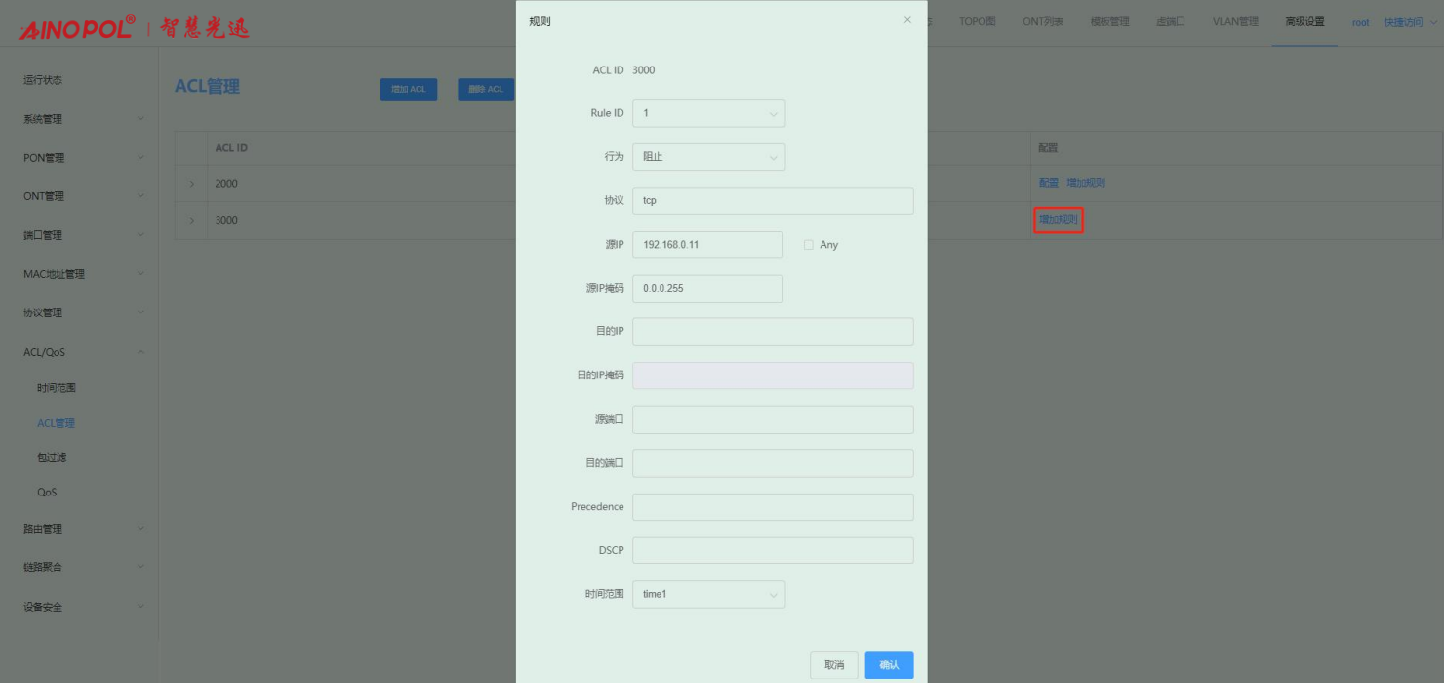Open the 时间范围 dropdown showing time1
This screenshot has width=1444, height=683.
click(708, 595)
